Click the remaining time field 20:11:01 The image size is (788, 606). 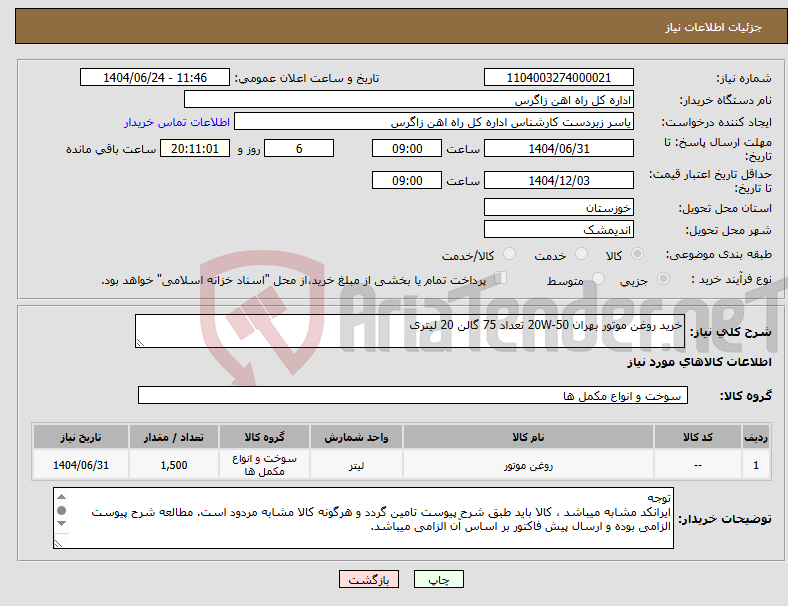[x=195, y=149]
